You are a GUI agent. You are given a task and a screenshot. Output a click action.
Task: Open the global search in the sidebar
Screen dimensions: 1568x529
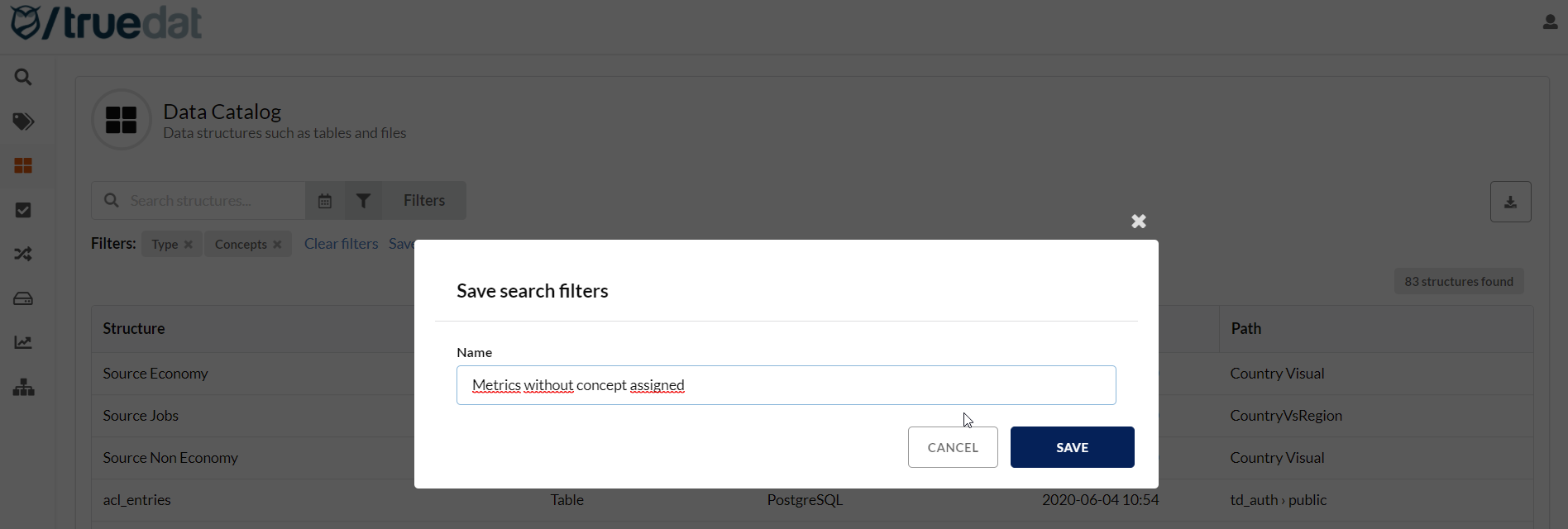(x=23, y=76)
